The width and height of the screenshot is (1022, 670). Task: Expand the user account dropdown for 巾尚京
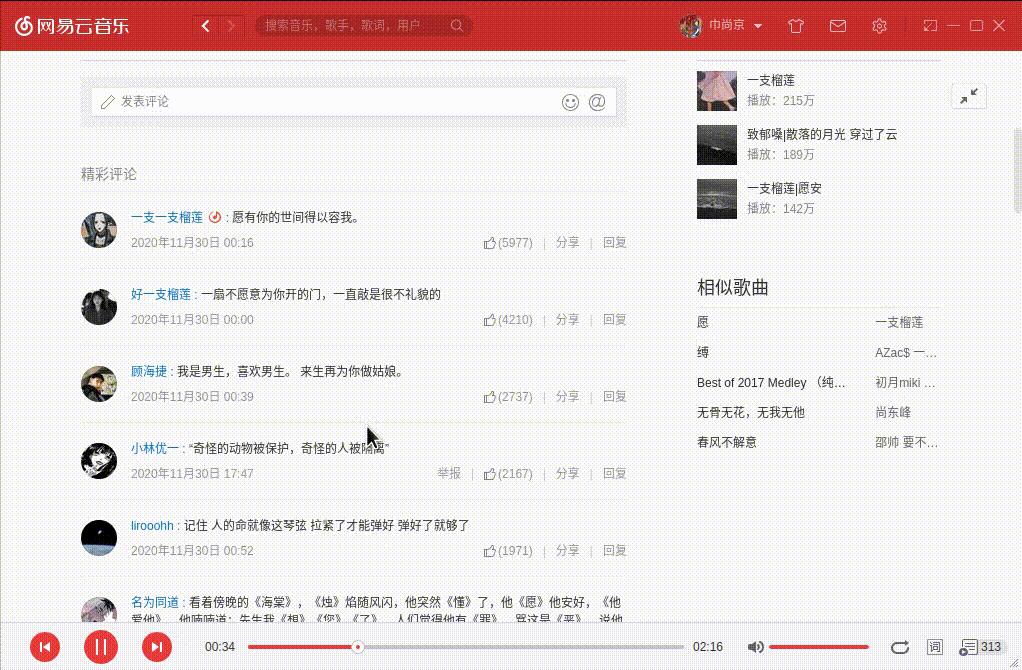pyautogui.click(x=731, y=25)
